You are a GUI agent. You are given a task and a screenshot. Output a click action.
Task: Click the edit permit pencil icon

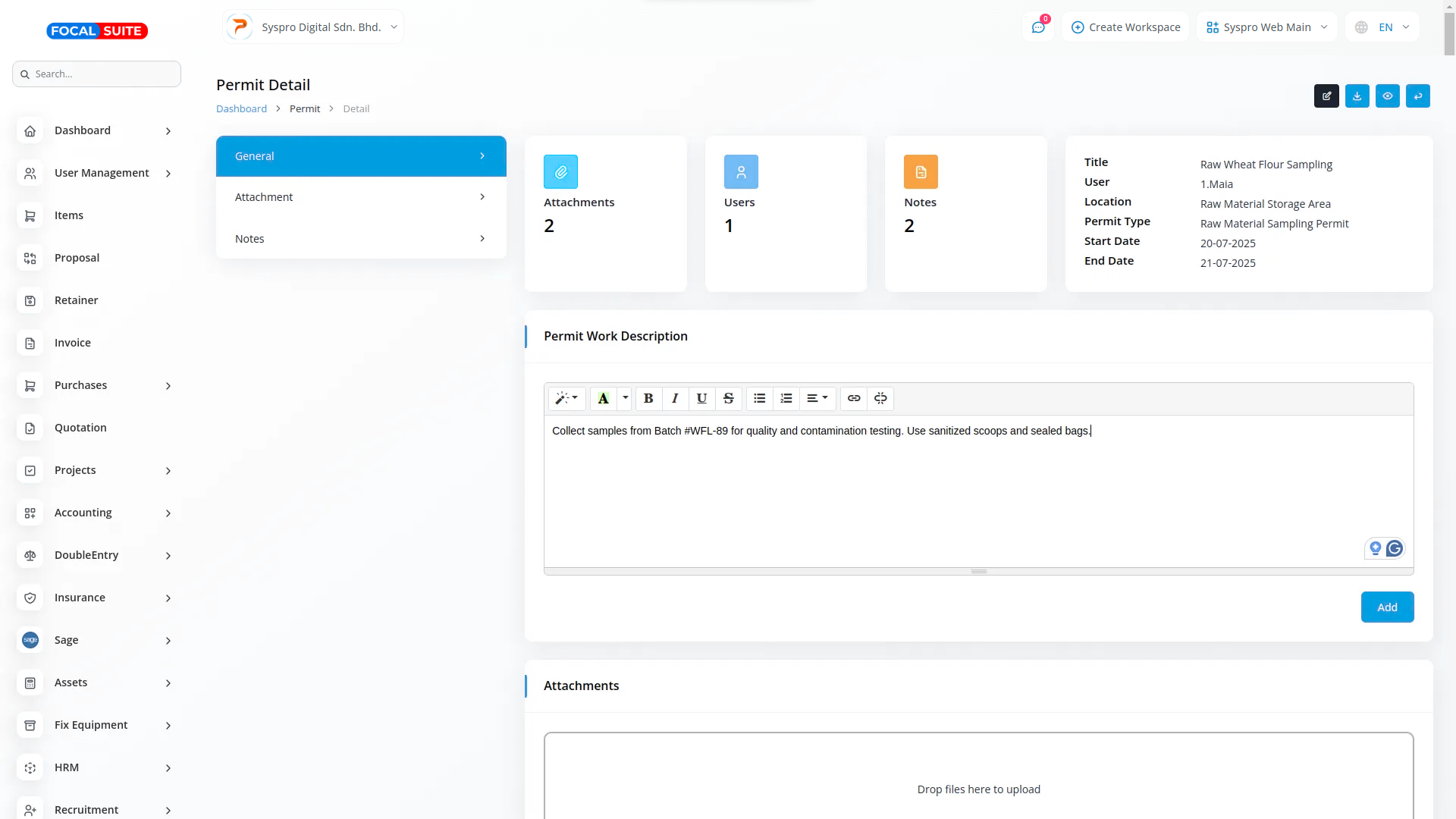click(x=1326, y=96)
